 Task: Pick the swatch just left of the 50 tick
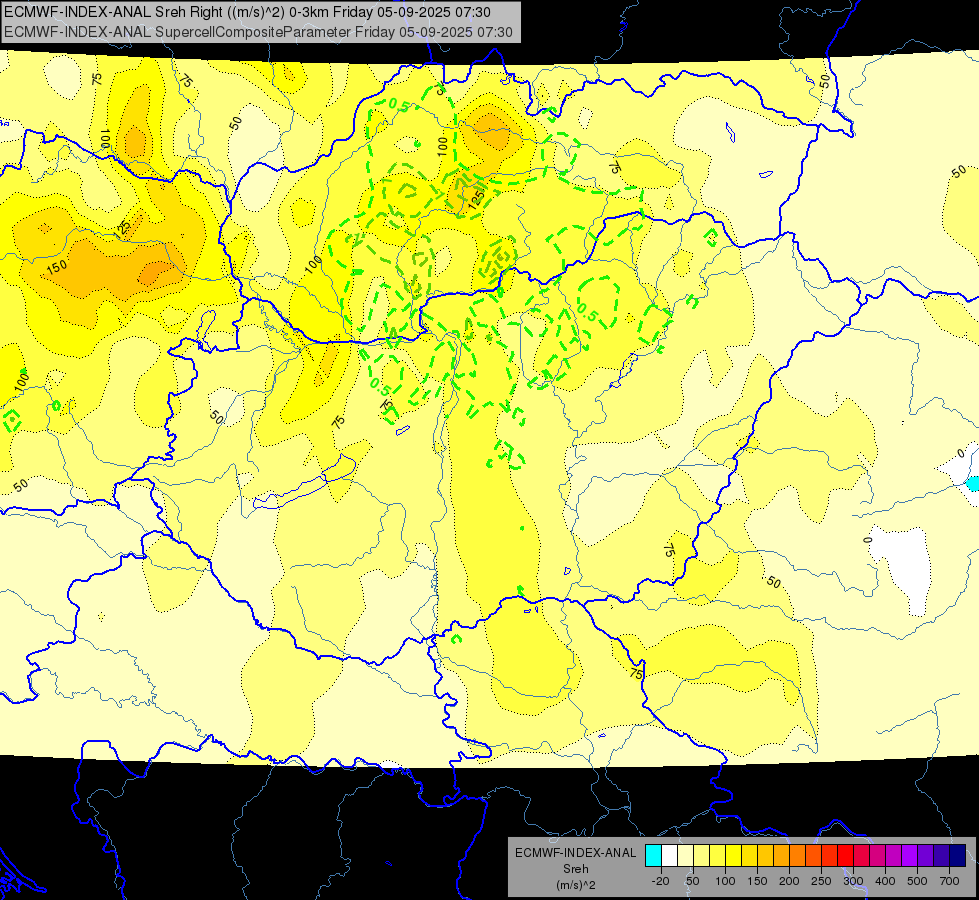tap(686, 856)
